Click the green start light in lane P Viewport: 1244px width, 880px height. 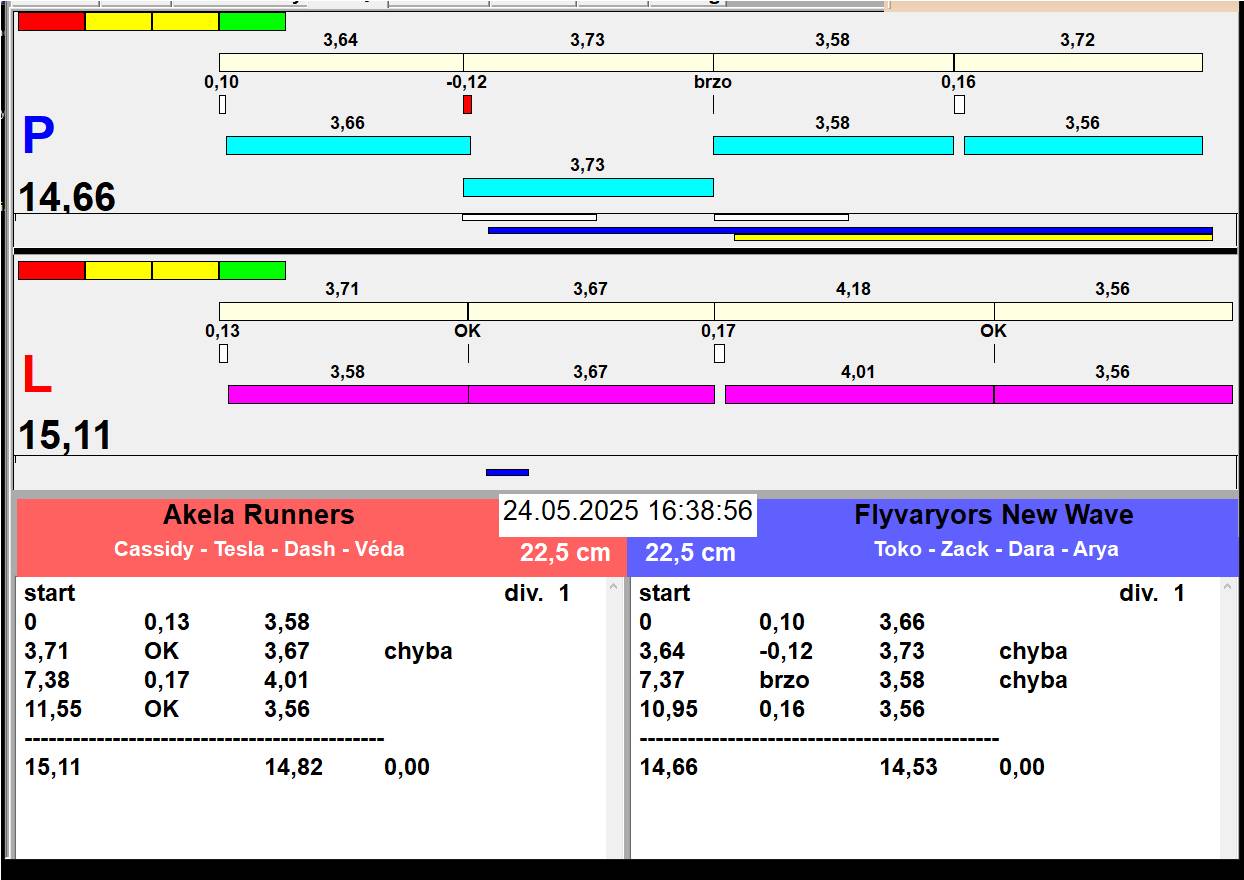(252, 22)
